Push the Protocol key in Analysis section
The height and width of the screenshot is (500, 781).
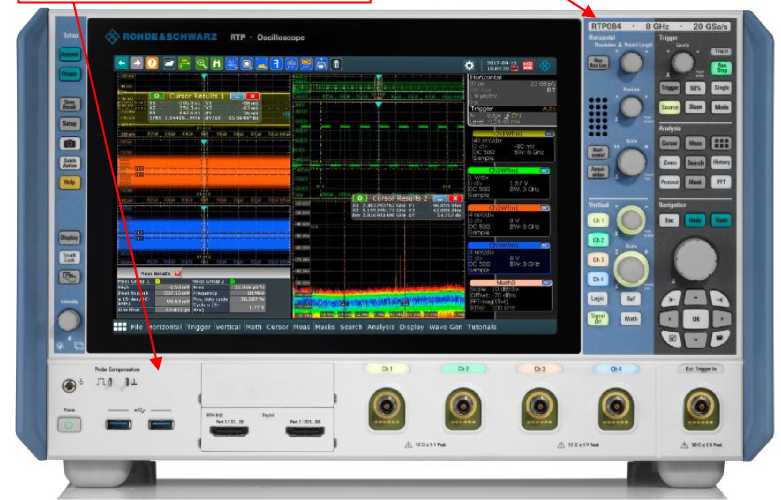pyautogui.click(x=669, y=182)
